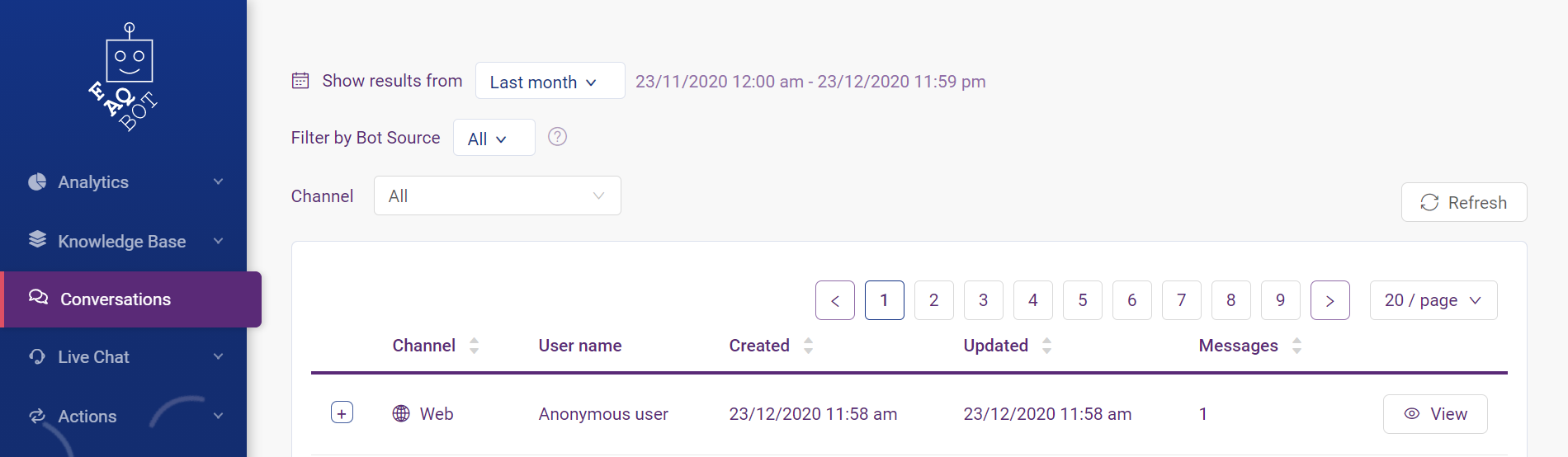Go to page 8
This screenshot has height=457, width=1568.
point(1231,300)
